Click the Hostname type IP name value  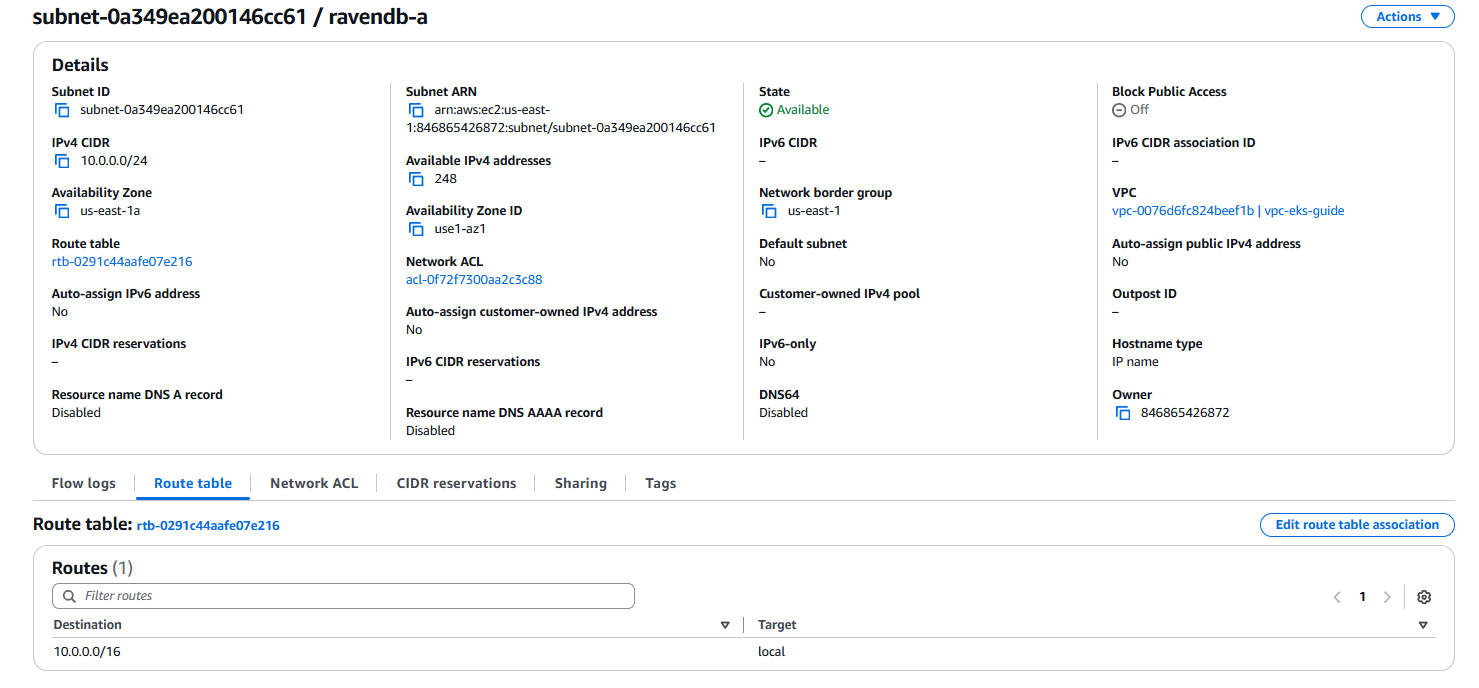1135,362
